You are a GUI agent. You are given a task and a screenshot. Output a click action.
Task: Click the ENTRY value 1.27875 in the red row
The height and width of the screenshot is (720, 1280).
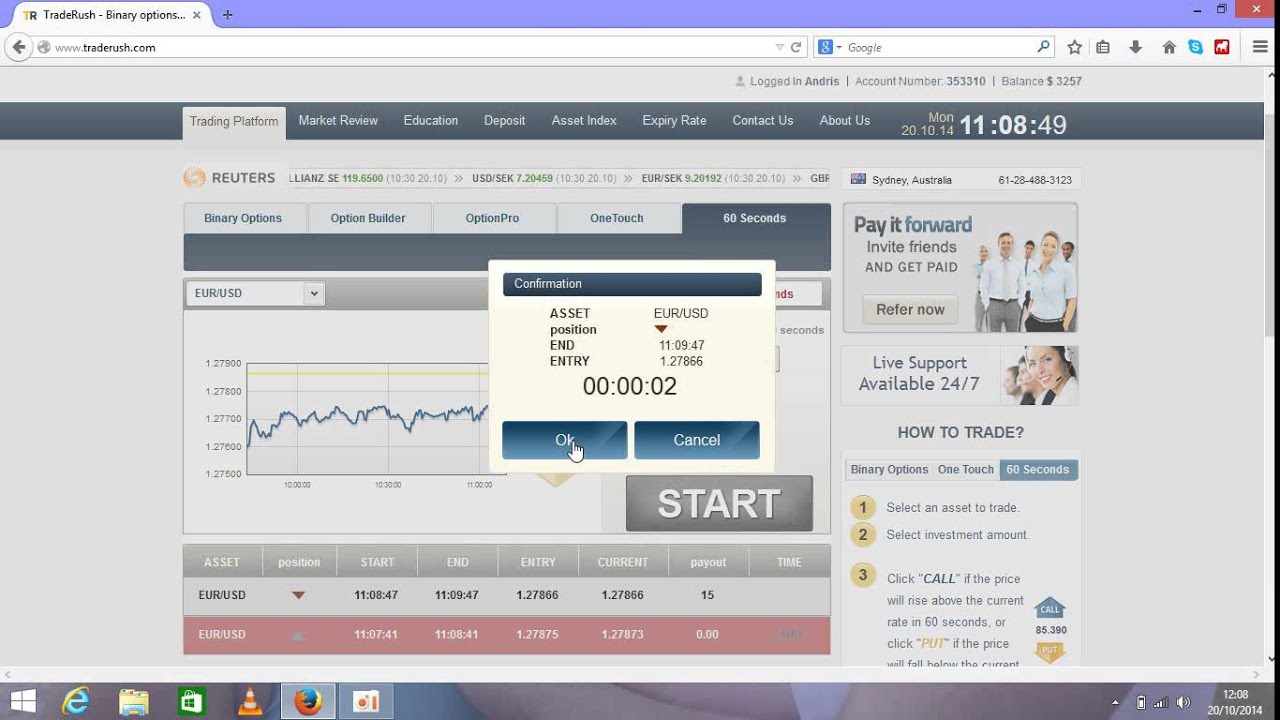(538, 634)
